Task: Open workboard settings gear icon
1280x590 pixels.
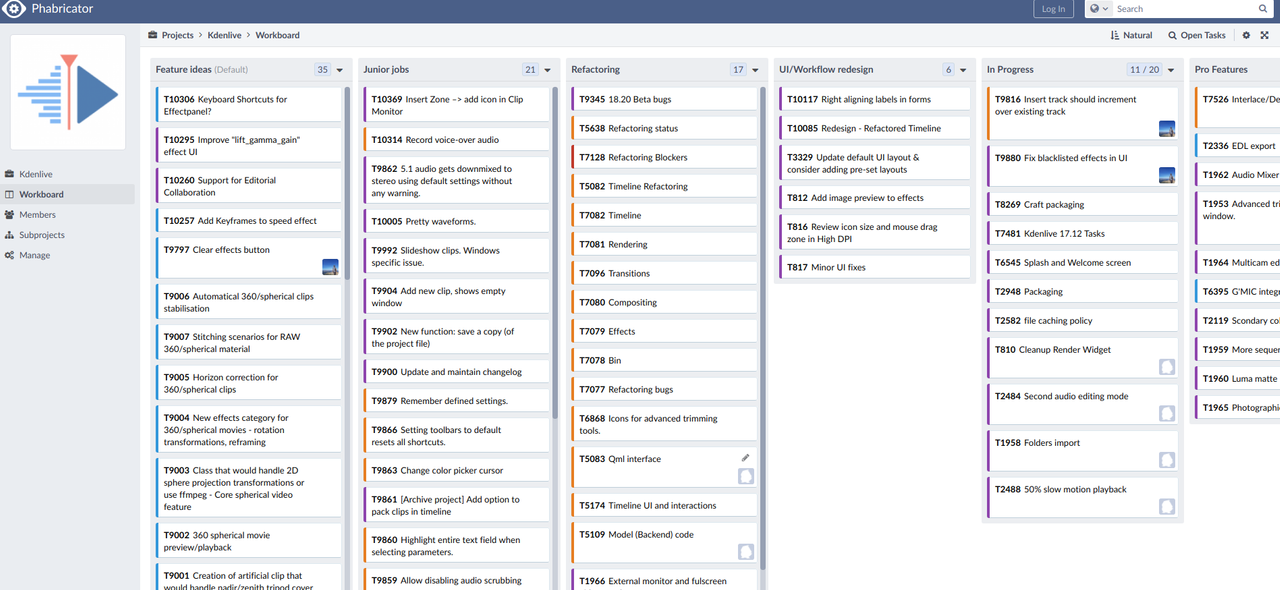Action: coord(1246,35)
